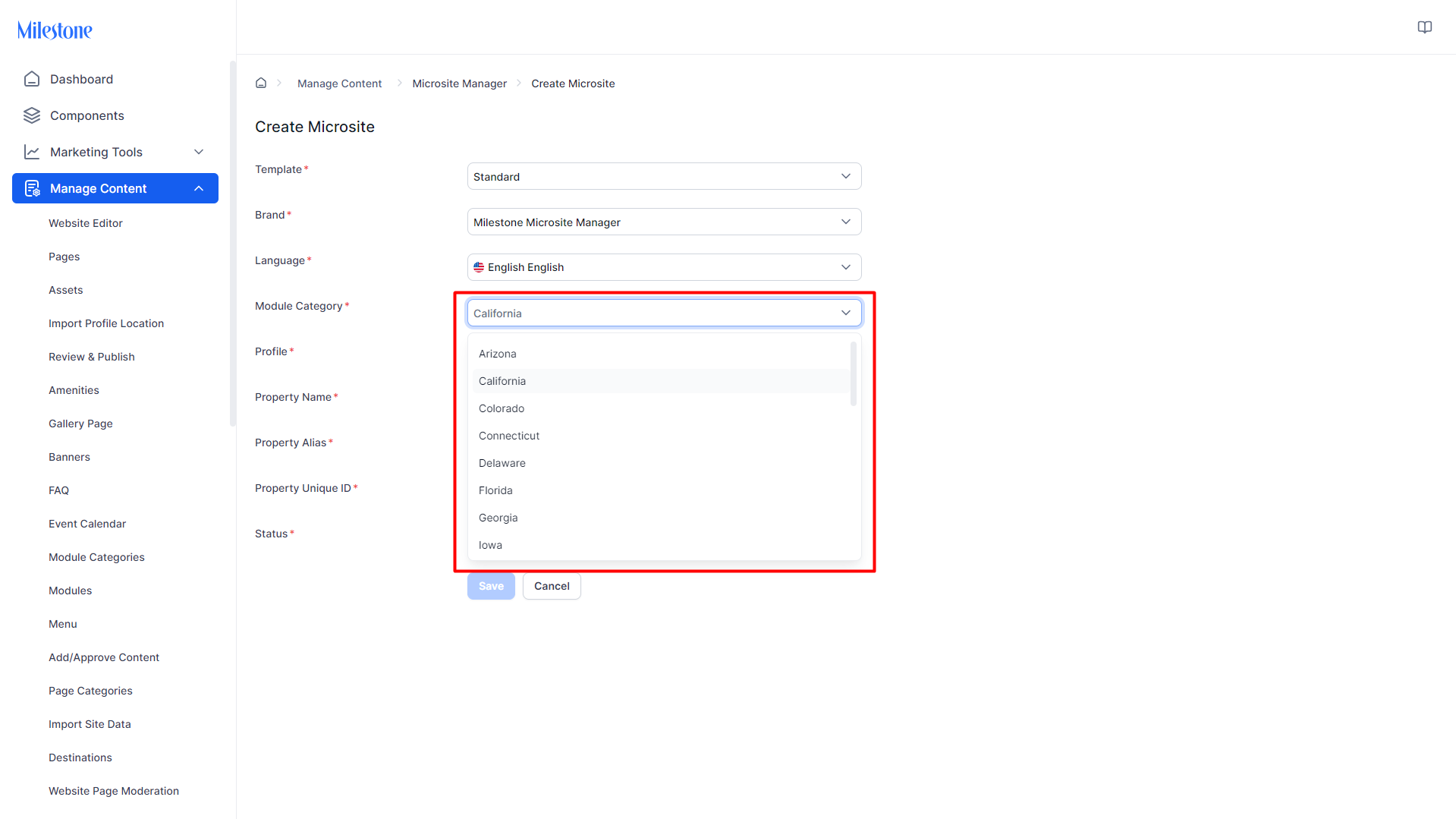Open Microsite Manager breadcrumb link

point(459,83)
